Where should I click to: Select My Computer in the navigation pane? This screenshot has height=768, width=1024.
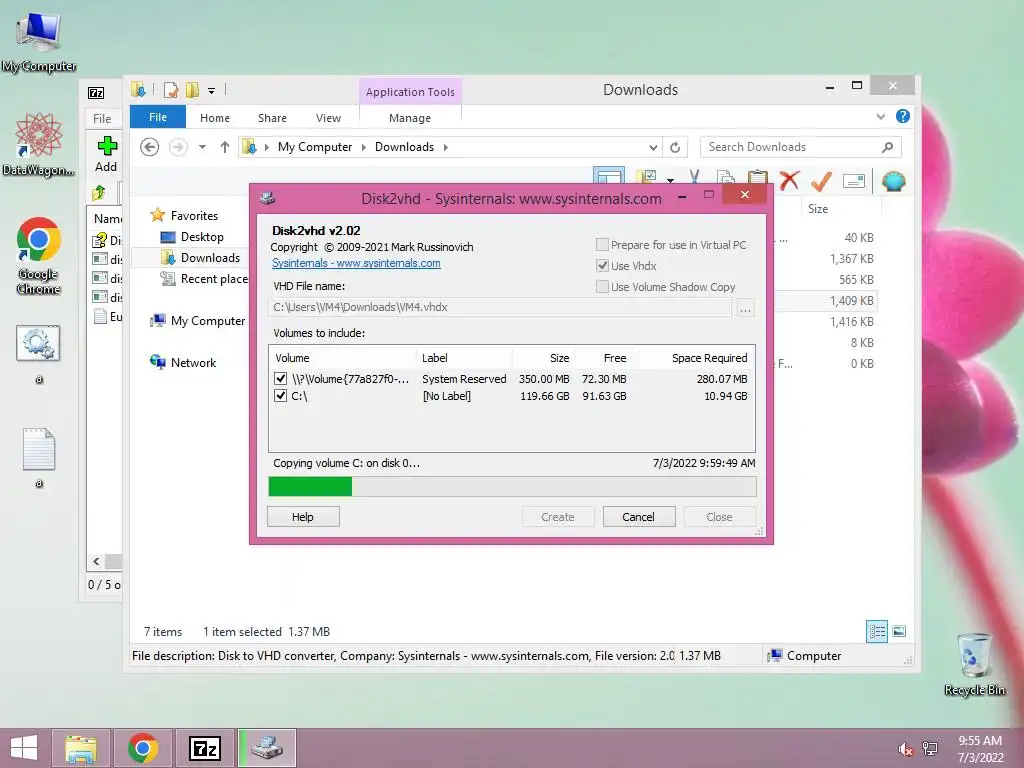(x=208, y=321)
